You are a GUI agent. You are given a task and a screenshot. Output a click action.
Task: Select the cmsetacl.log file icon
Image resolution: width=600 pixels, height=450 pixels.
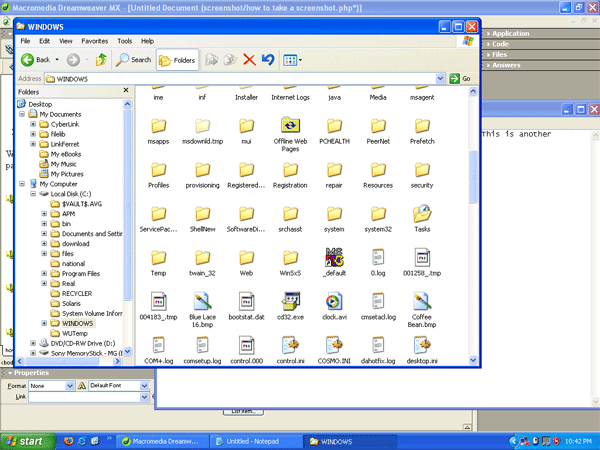click(x=378, y=302)
